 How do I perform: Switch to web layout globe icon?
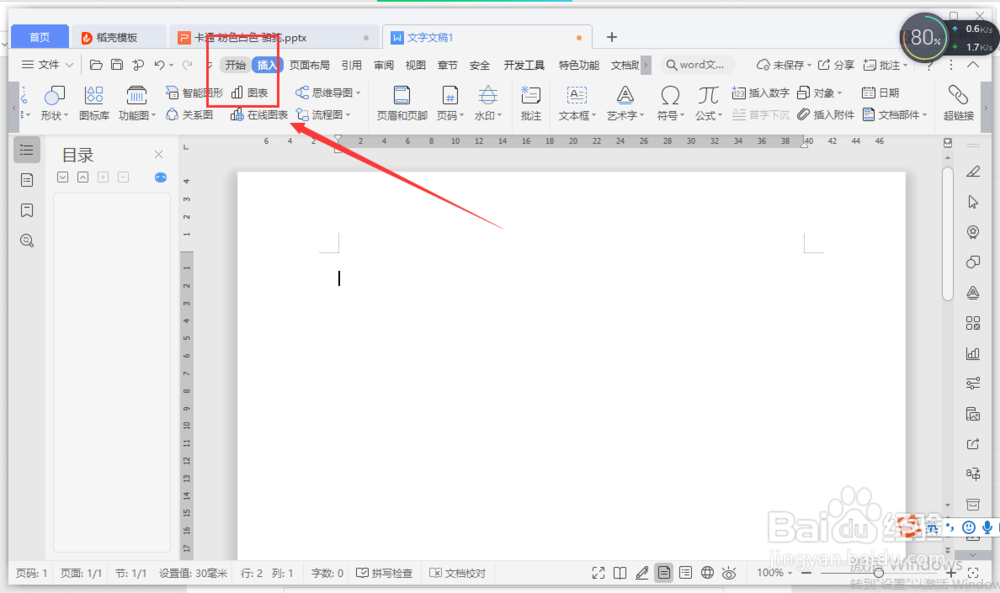[x=707, y=573]
